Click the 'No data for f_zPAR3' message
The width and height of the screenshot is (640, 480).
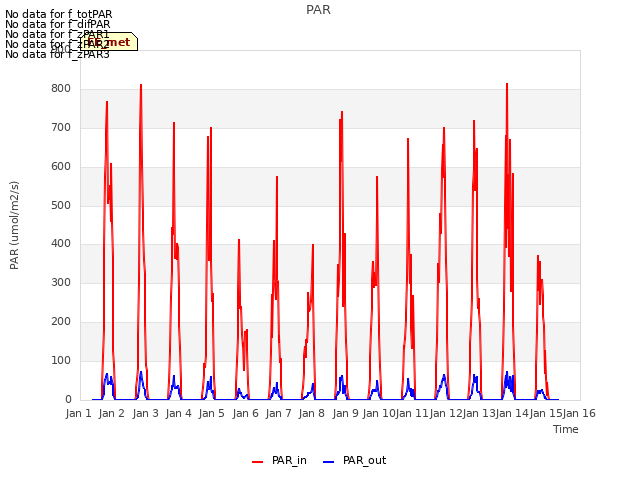tap(57, 54)
